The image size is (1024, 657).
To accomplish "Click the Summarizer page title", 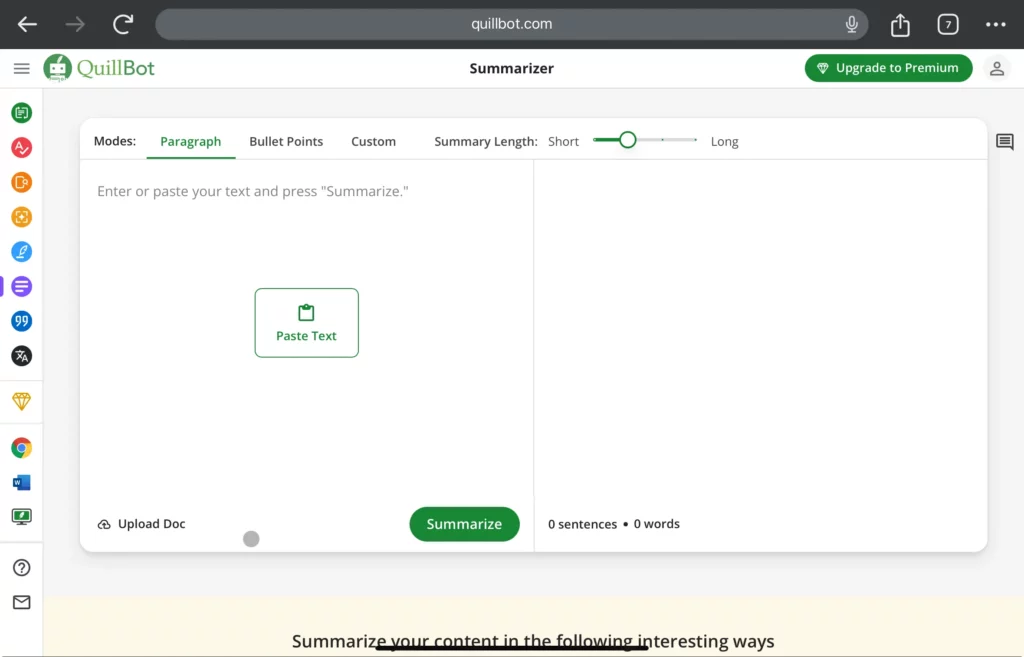I will (x=511, y=68).
